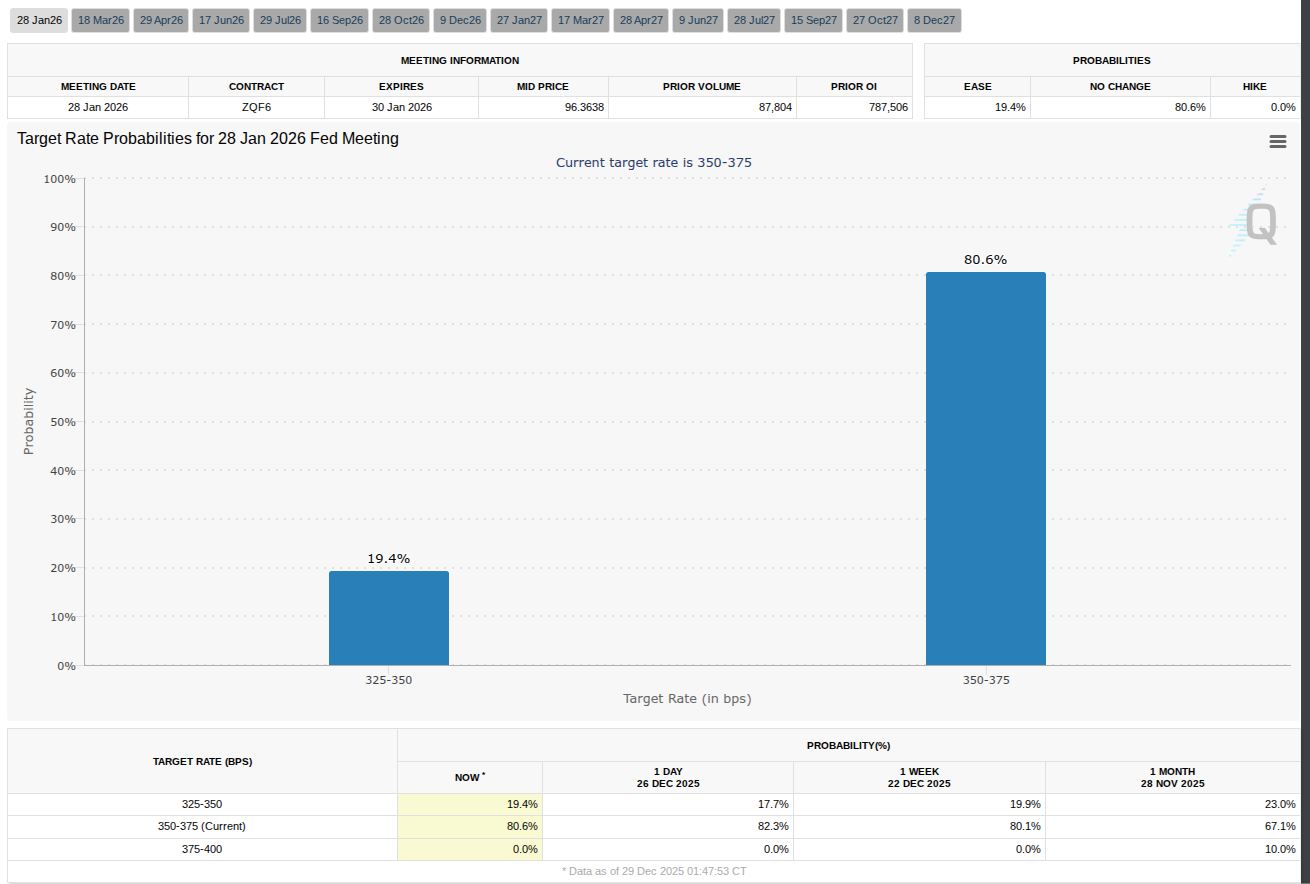This screenshot has width=1310, height=884.
Task: Click the 96.3638 mid price value
Action: (x=542, y=107)
